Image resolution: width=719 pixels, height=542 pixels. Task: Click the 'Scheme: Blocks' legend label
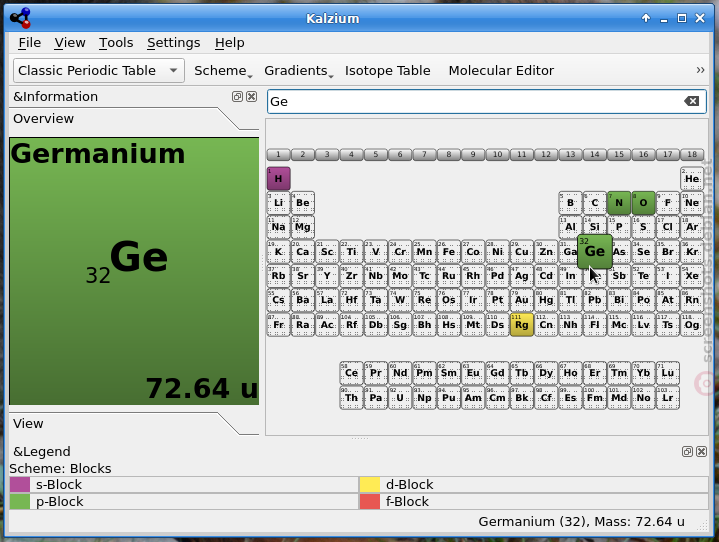tap(60, 469)
